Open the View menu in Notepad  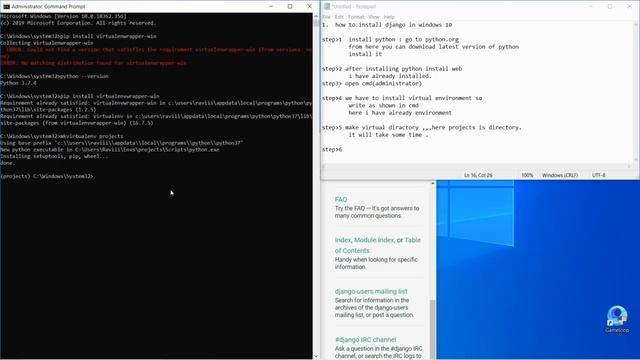click(x=374, y=17)
